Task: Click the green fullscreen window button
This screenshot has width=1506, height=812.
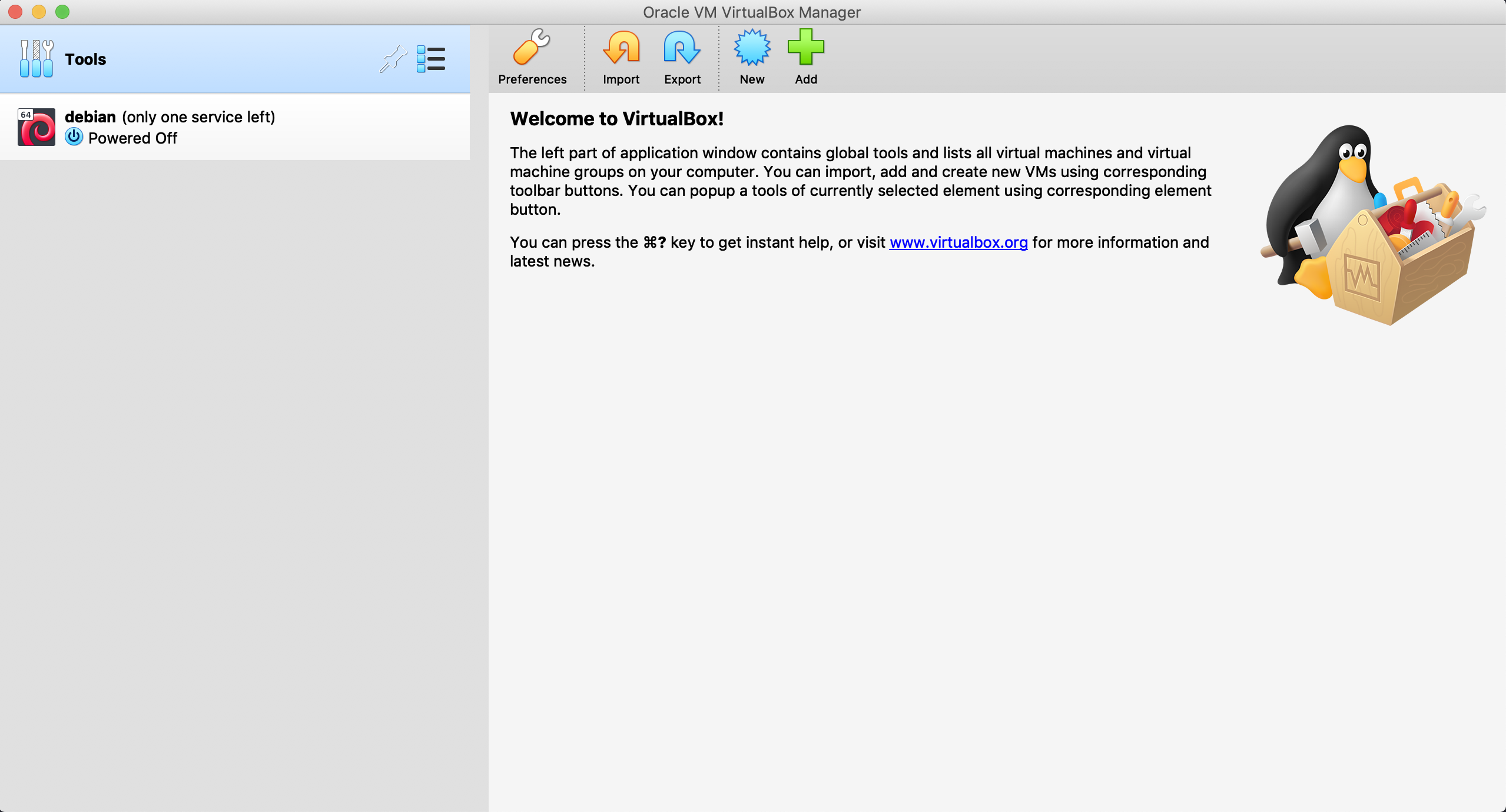Action: 62,12
